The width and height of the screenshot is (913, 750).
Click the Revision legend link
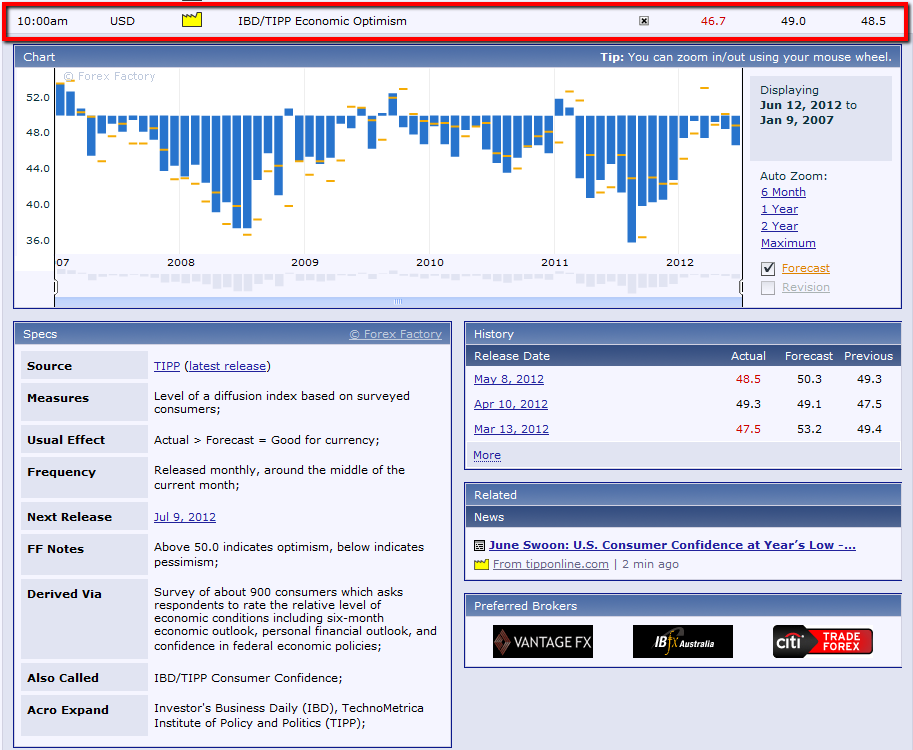tap(805, 287)
